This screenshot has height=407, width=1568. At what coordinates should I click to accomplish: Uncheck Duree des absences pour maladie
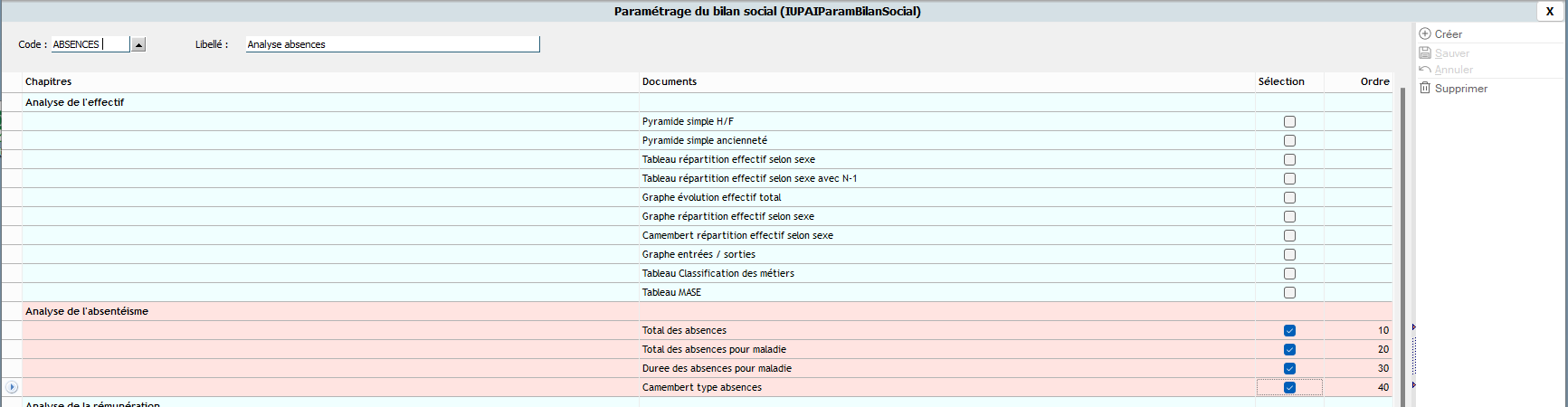pyautogui.click(x=1289, y=368)
